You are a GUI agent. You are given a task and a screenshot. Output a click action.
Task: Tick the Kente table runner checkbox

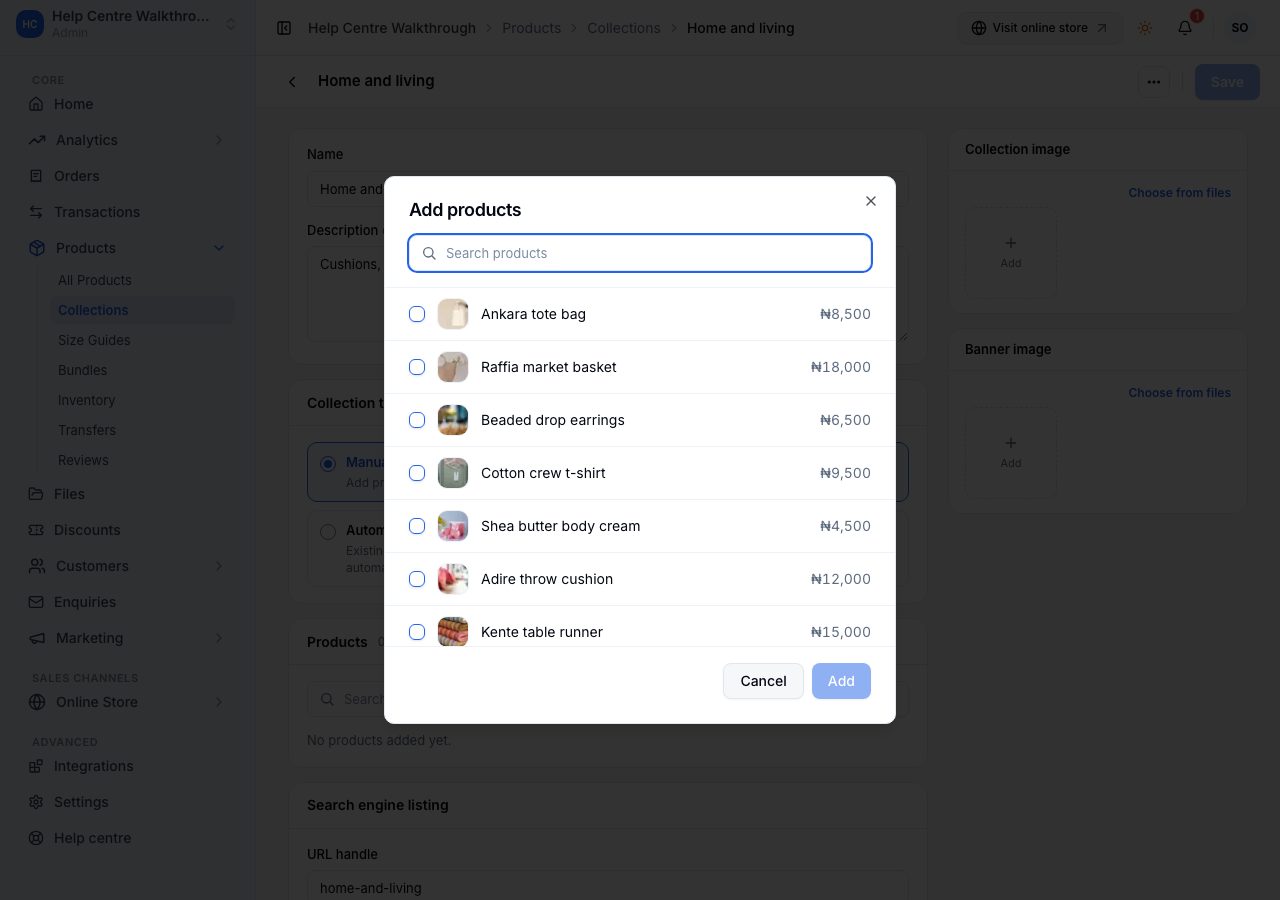coord(417,632)
